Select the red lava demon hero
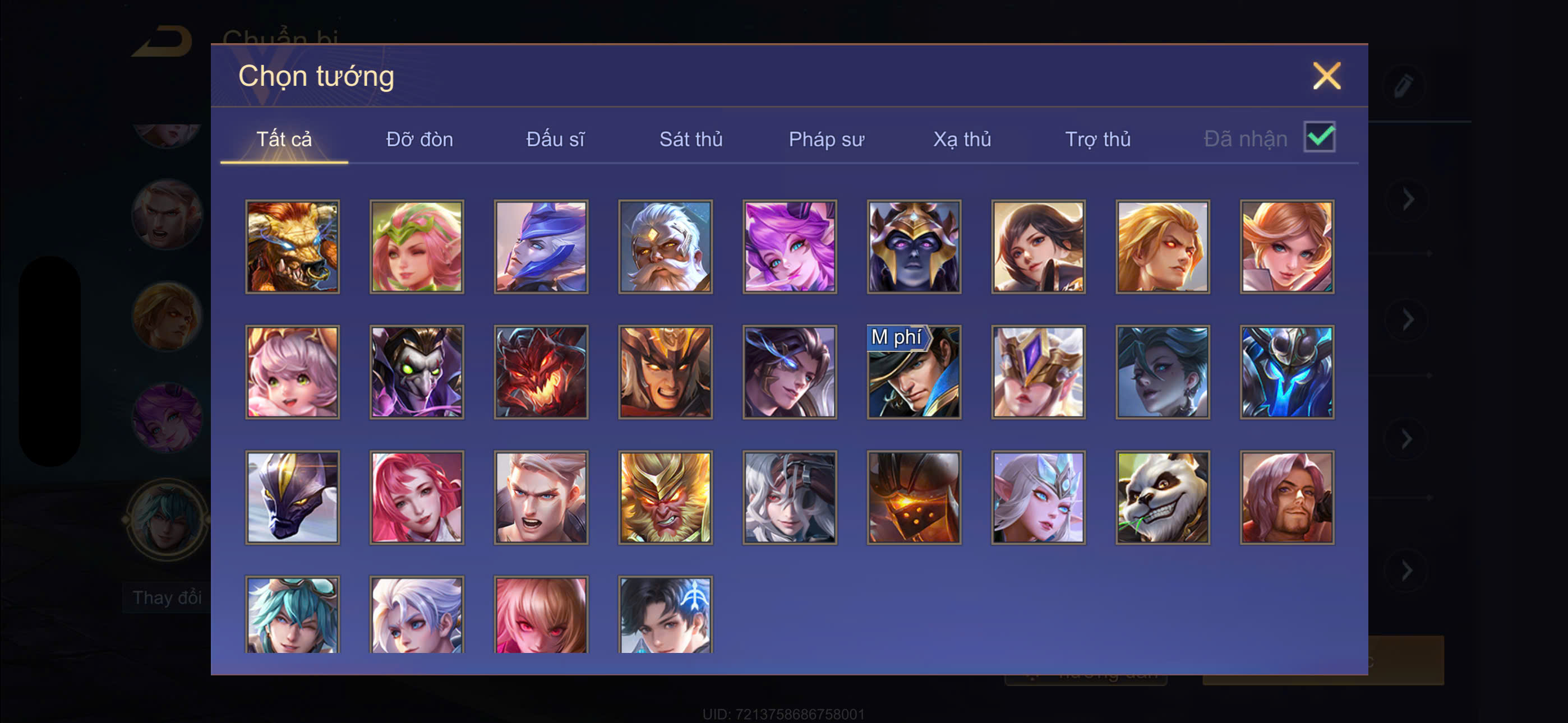This screenshot has height=723, width=1568. click(x=541, y=372)
